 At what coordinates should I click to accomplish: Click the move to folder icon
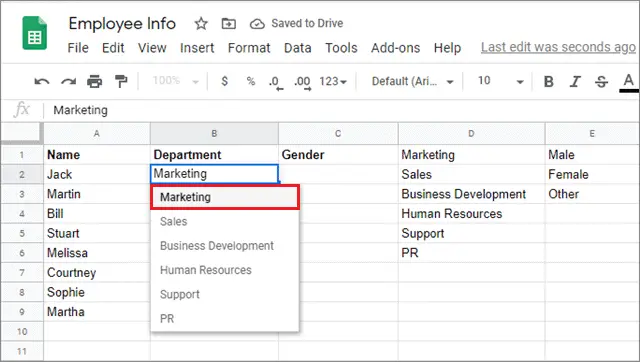(x=229, y=24)
